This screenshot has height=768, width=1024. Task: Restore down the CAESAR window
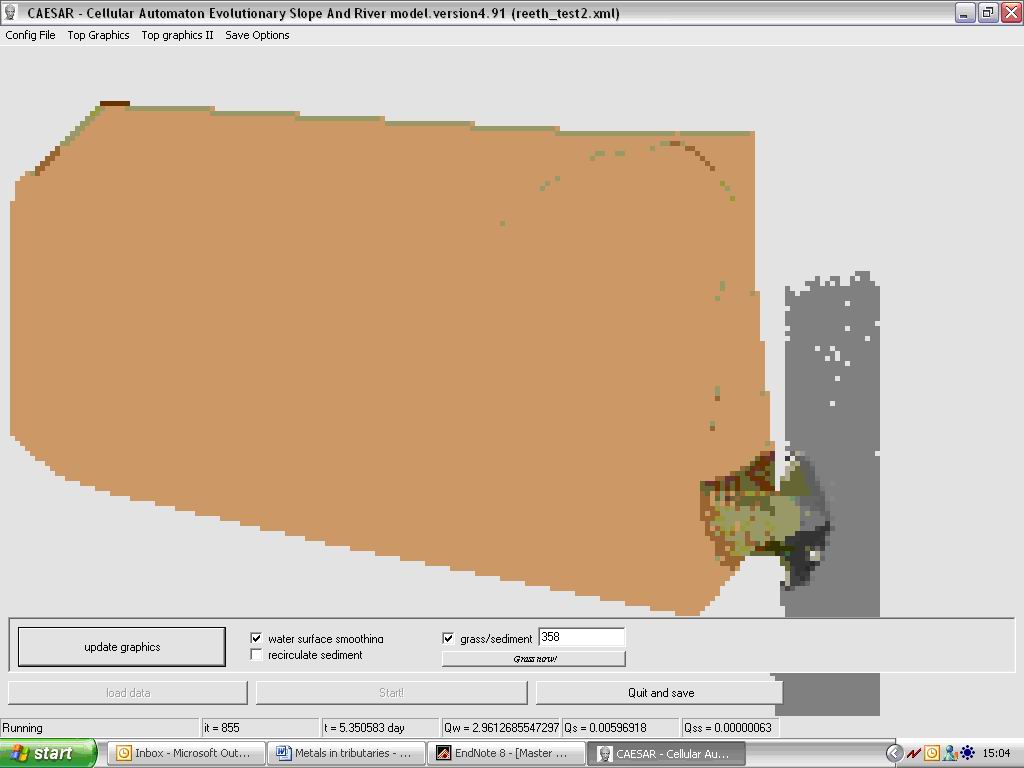(987, 13)
